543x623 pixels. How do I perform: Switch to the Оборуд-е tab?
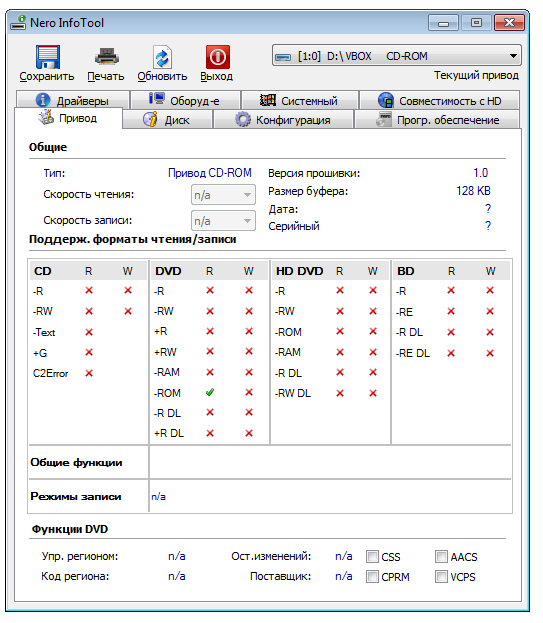(x=186, y=100)
